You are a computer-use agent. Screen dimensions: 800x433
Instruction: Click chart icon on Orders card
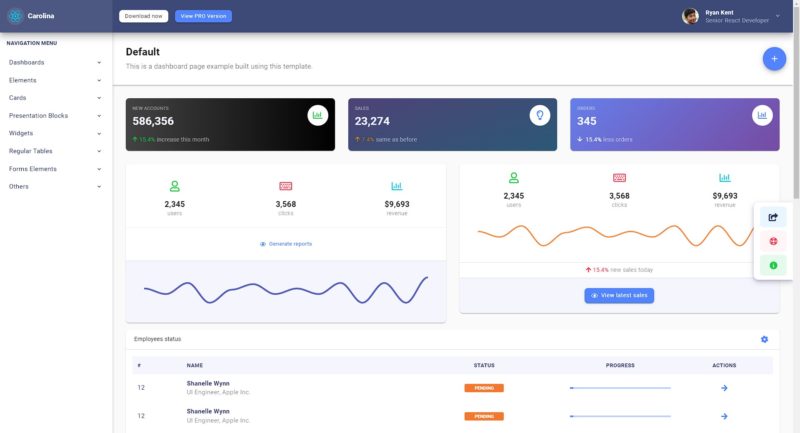click(762, 115)
